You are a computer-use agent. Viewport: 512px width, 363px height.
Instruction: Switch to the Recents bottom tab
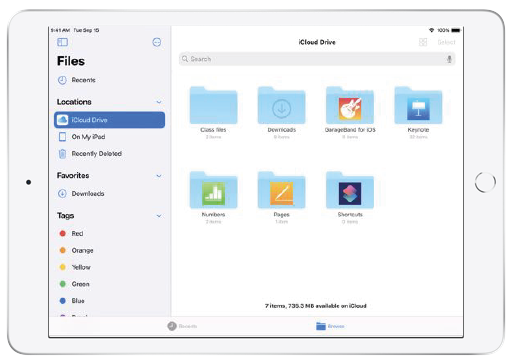[182, 326]
